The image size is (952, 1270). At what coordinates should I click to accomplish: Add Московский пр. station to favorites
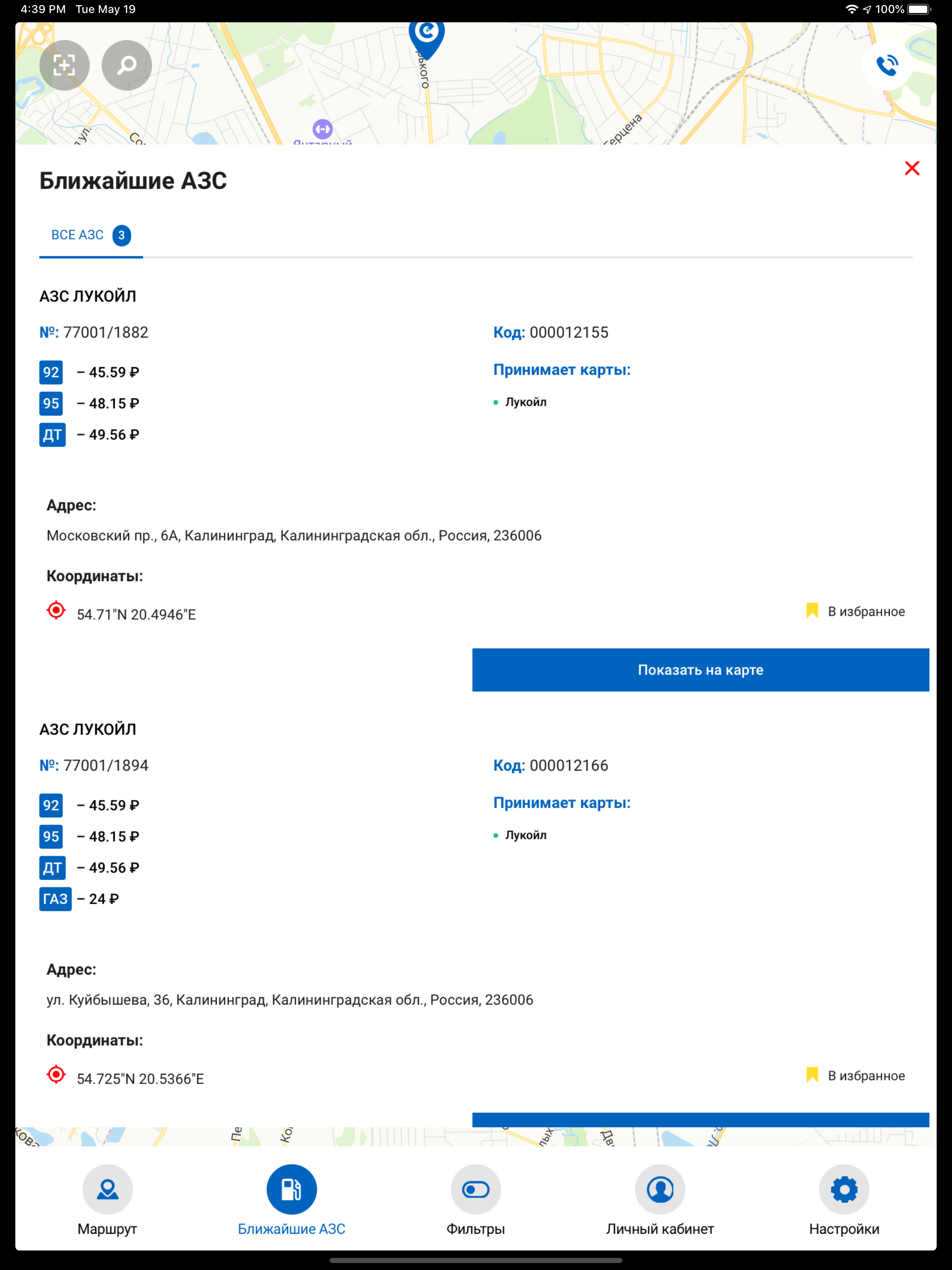855,611
